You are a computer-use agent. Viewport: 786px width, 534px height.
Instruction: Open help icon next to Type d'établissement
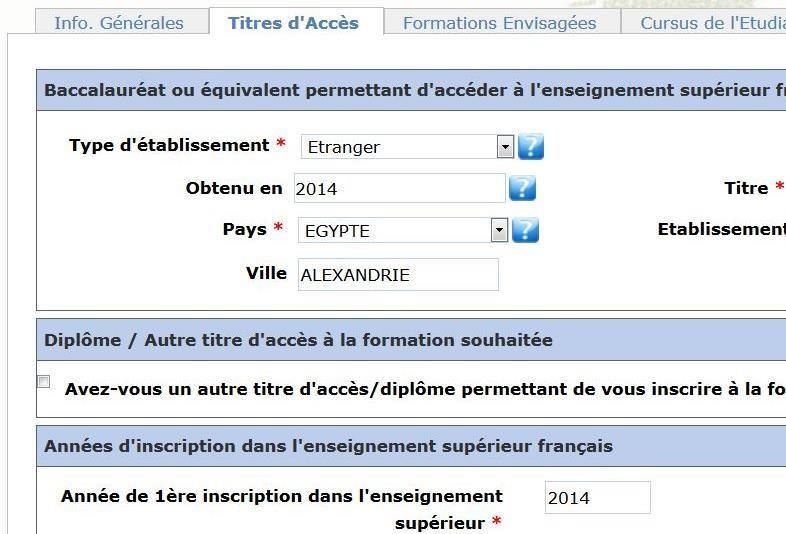[531, 146]
